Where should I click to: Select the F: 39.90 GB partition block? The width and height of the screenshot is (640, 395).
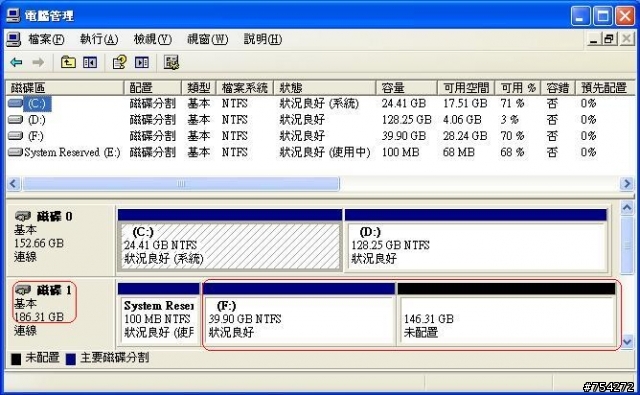click(x=299, y=314)
